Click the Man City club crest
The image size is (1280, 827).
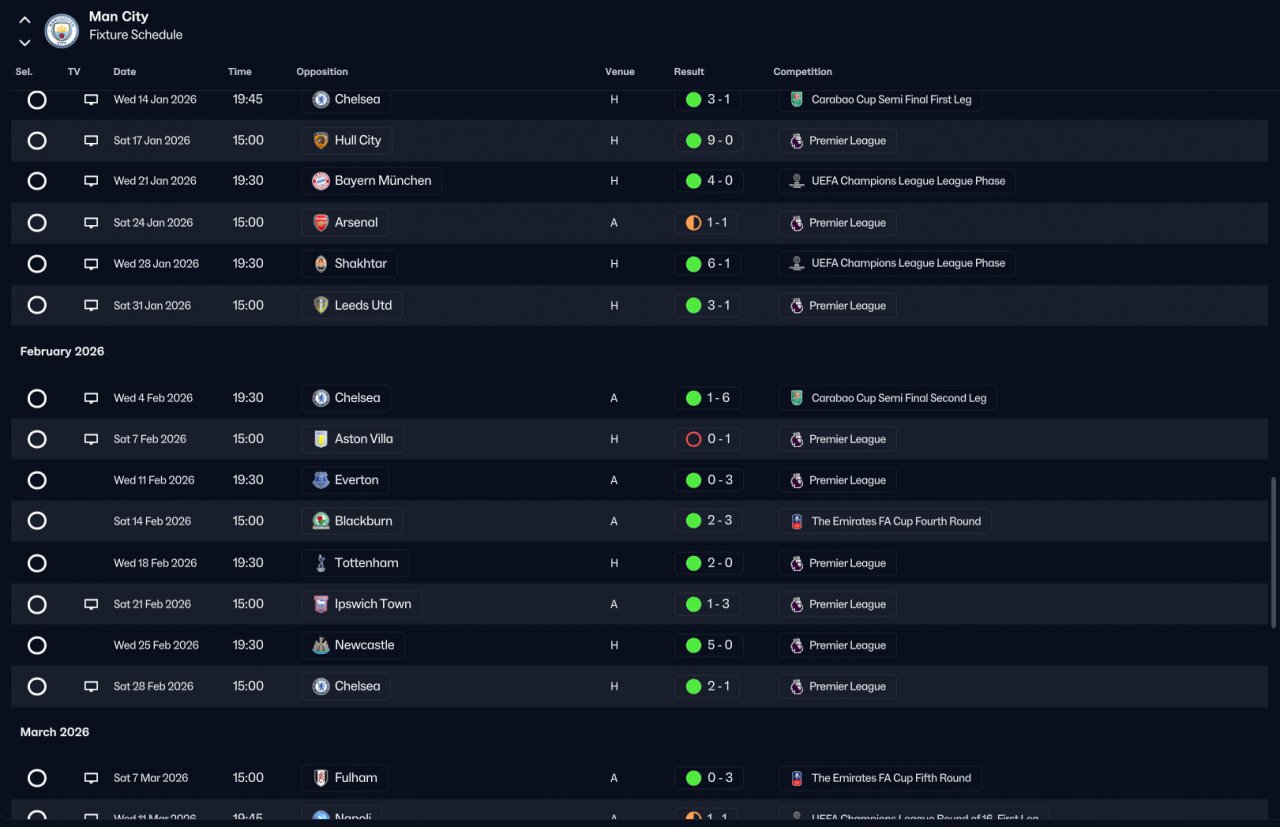[x=62, y=31]
